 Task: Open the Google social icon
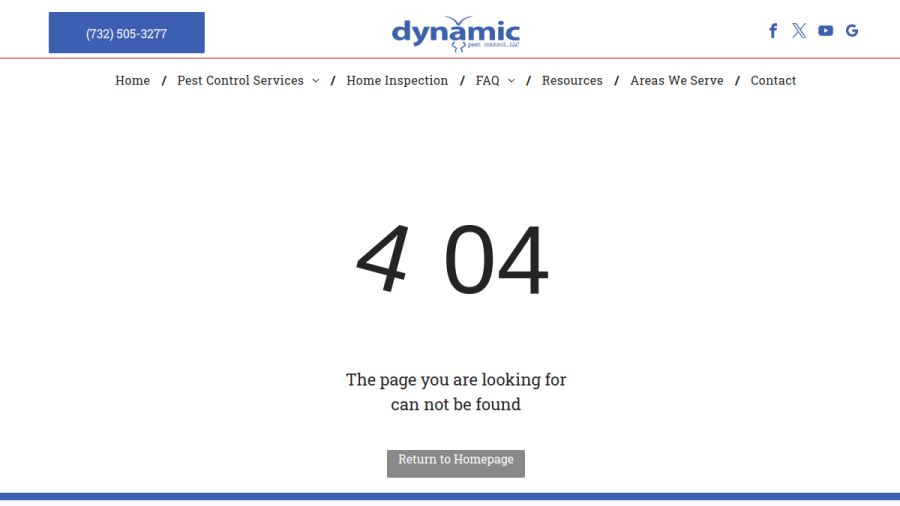[852, 31]
